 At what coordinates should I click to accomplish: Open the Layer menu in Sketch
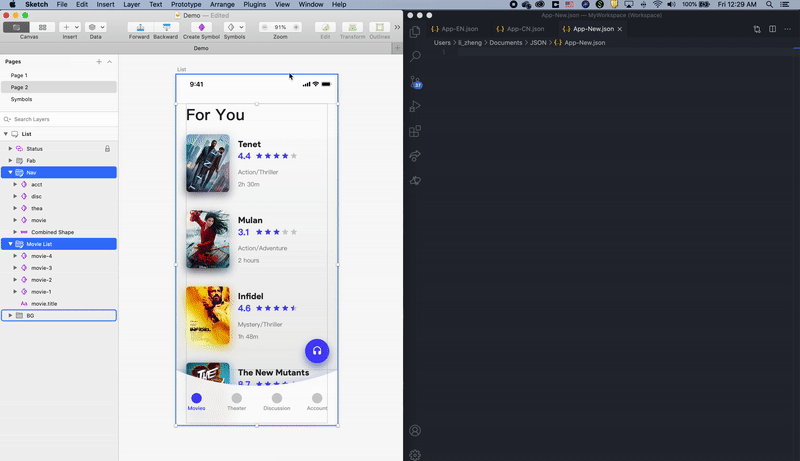coord(132,5)
